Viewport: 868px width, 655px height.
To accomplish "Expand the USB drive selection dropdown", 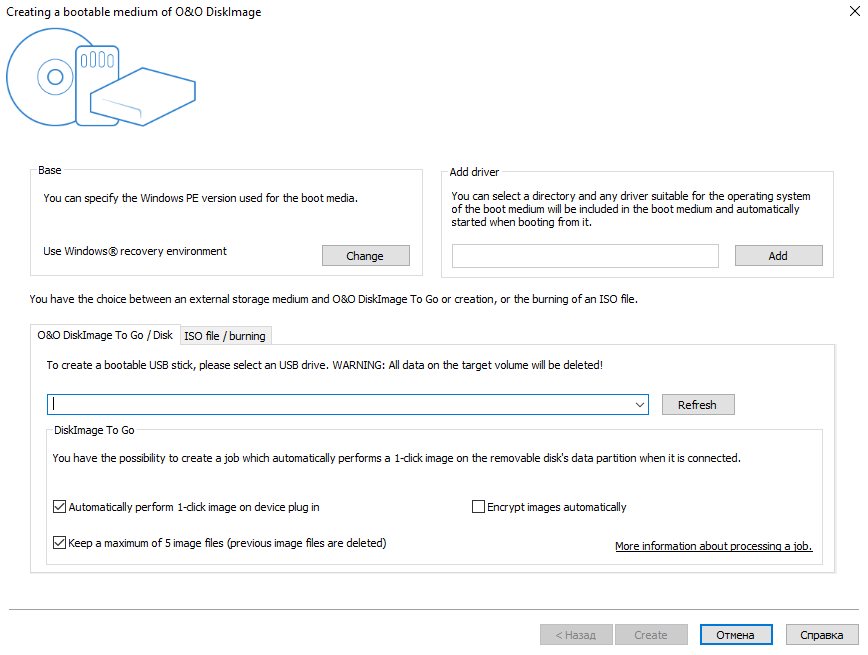I will (x=639, y=405).
